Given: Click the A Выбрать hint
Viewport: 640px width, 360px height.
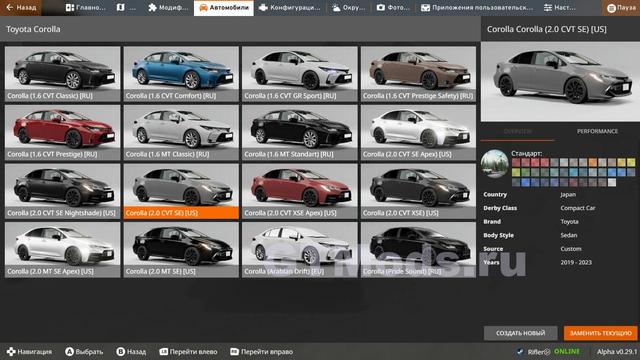Looking at the screenshot, I should pyautogui.click(x=84, y=352).
